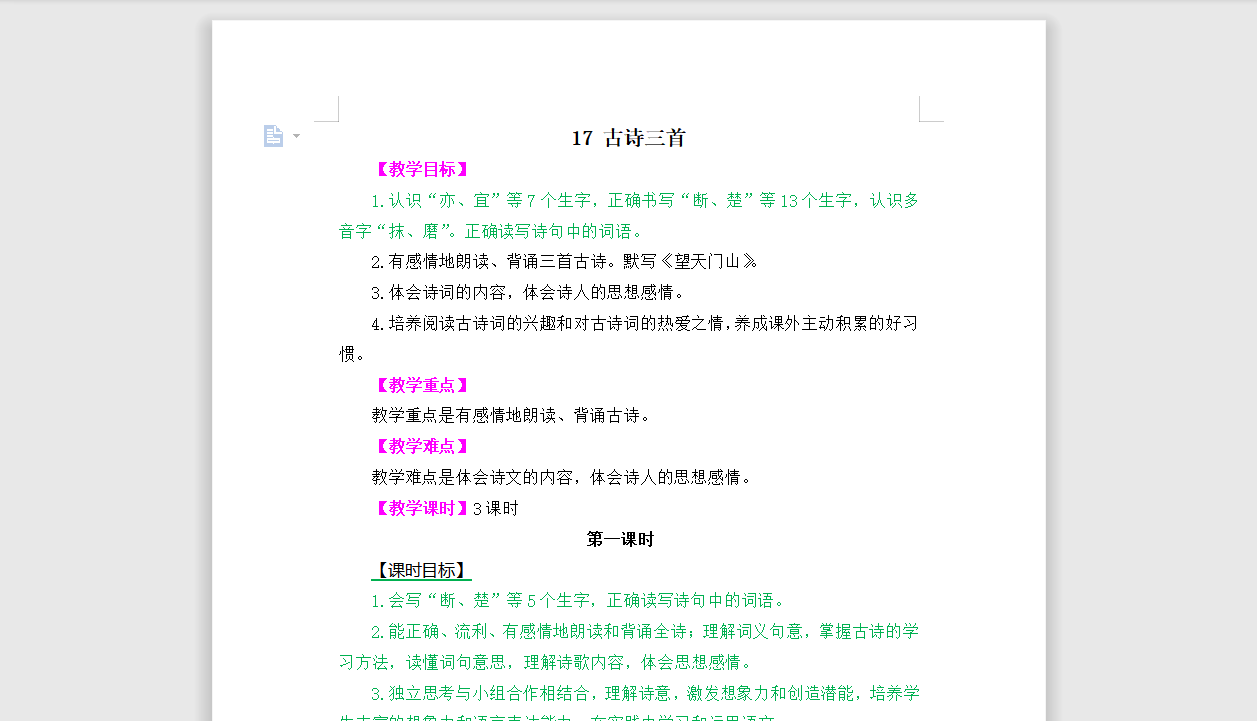Click the line 3.体会诗词的内容
Screen dimensions: 1257x721
[525, 292]
